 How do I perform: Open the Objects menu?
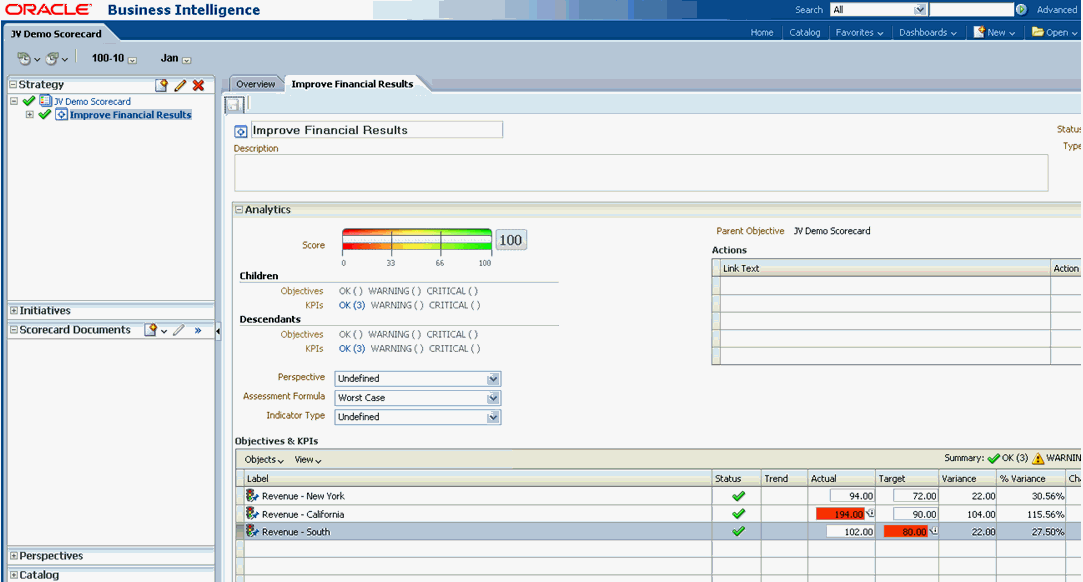(264, 460)
